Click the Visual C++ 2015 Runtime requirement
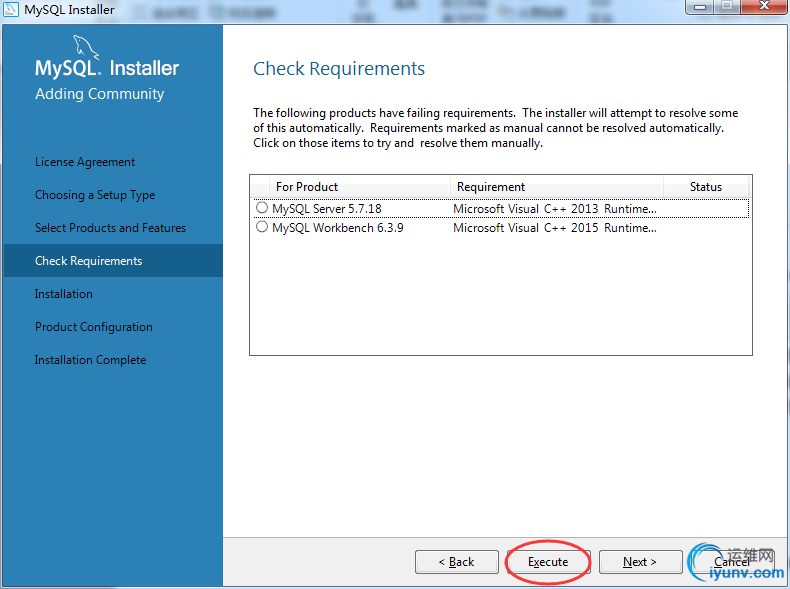This screenshot has width=790, height=589. 555,228
